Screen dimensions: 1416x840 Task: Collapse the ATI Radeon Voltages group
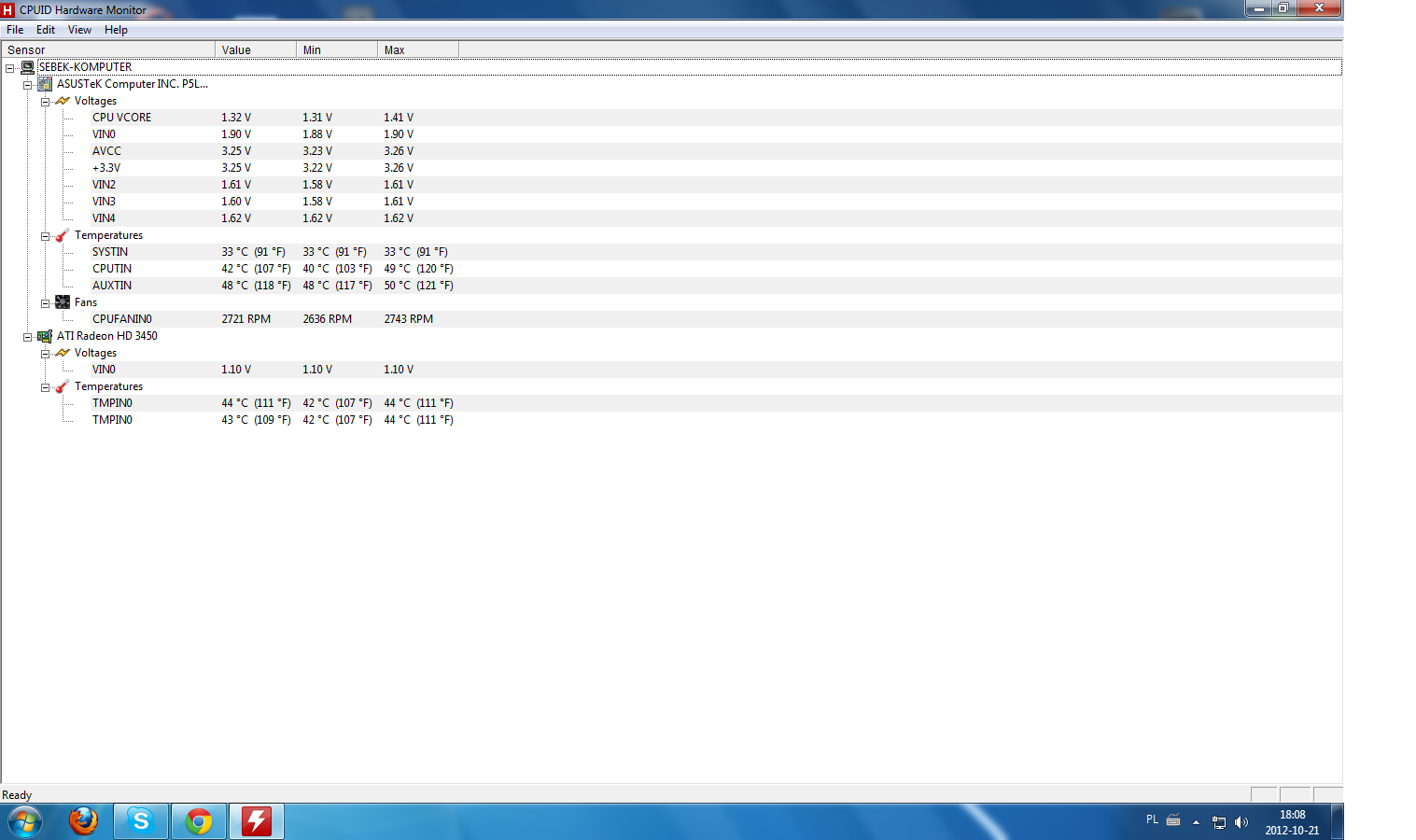pos(45,354)
